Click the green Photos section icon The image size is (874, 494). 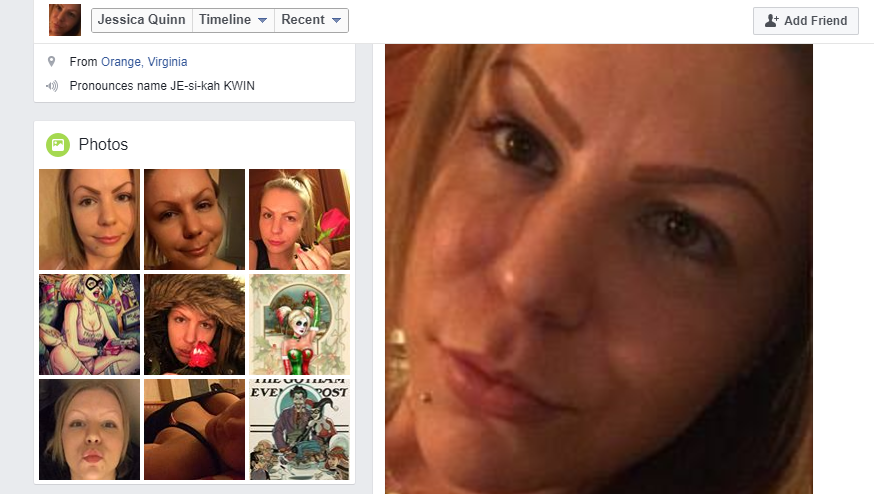tap(58, 145)
